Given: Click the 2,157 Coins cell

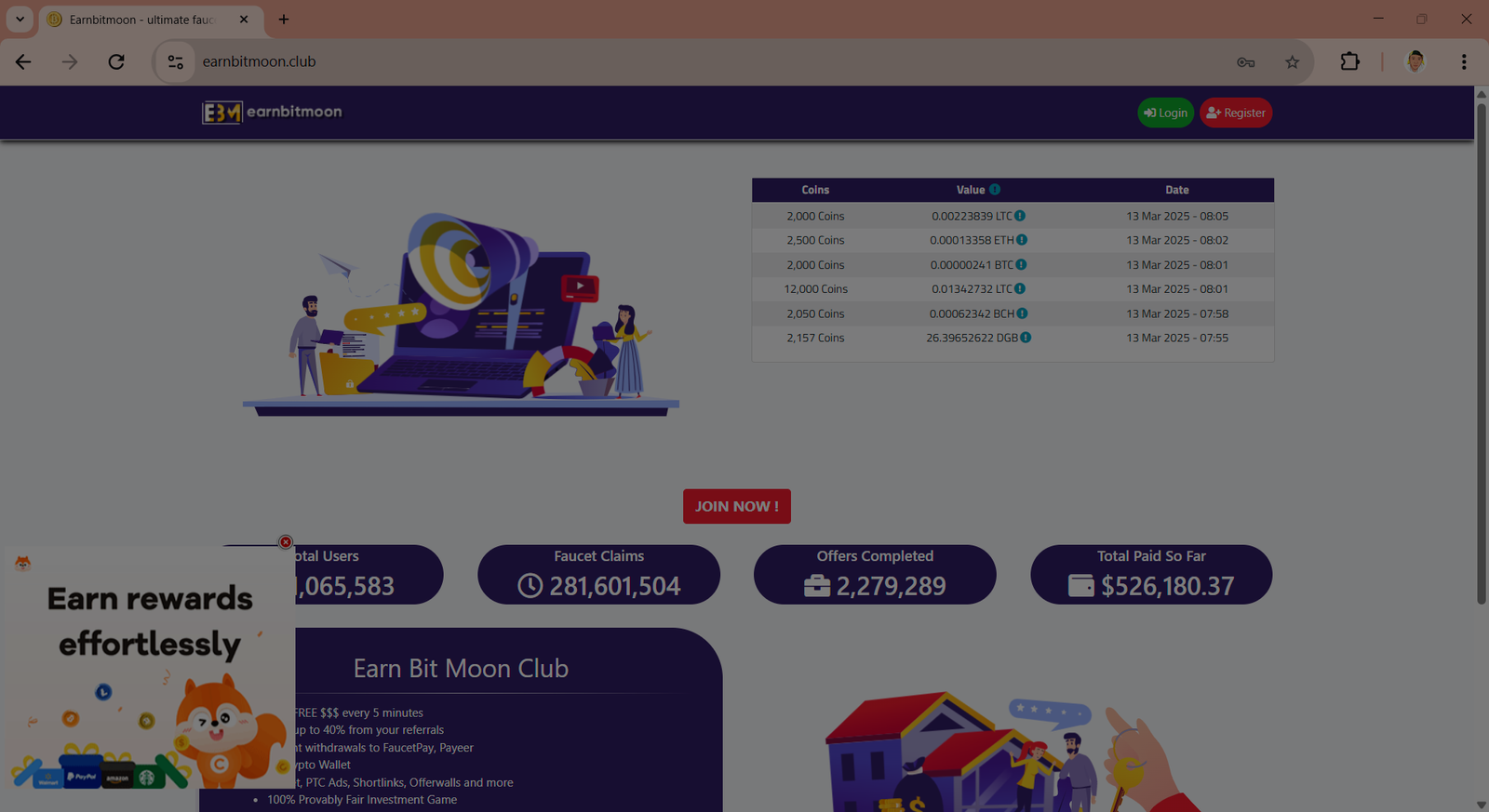Looking at the screenshot, I should (815, 338).
